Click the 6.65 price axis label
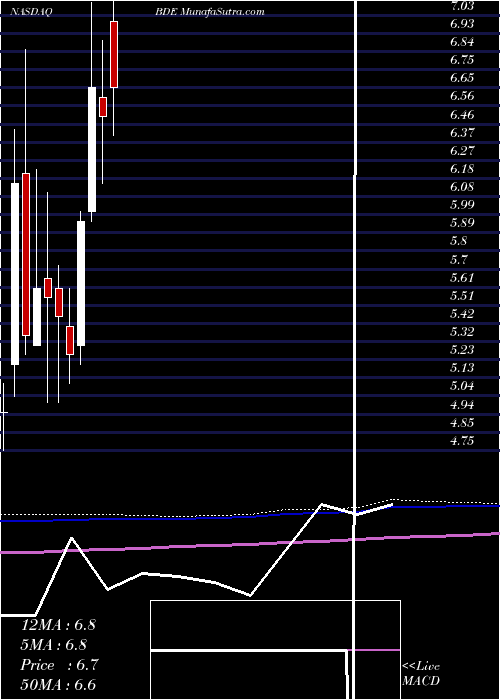Screen dimensions: 500x700 tap(462, 78)
